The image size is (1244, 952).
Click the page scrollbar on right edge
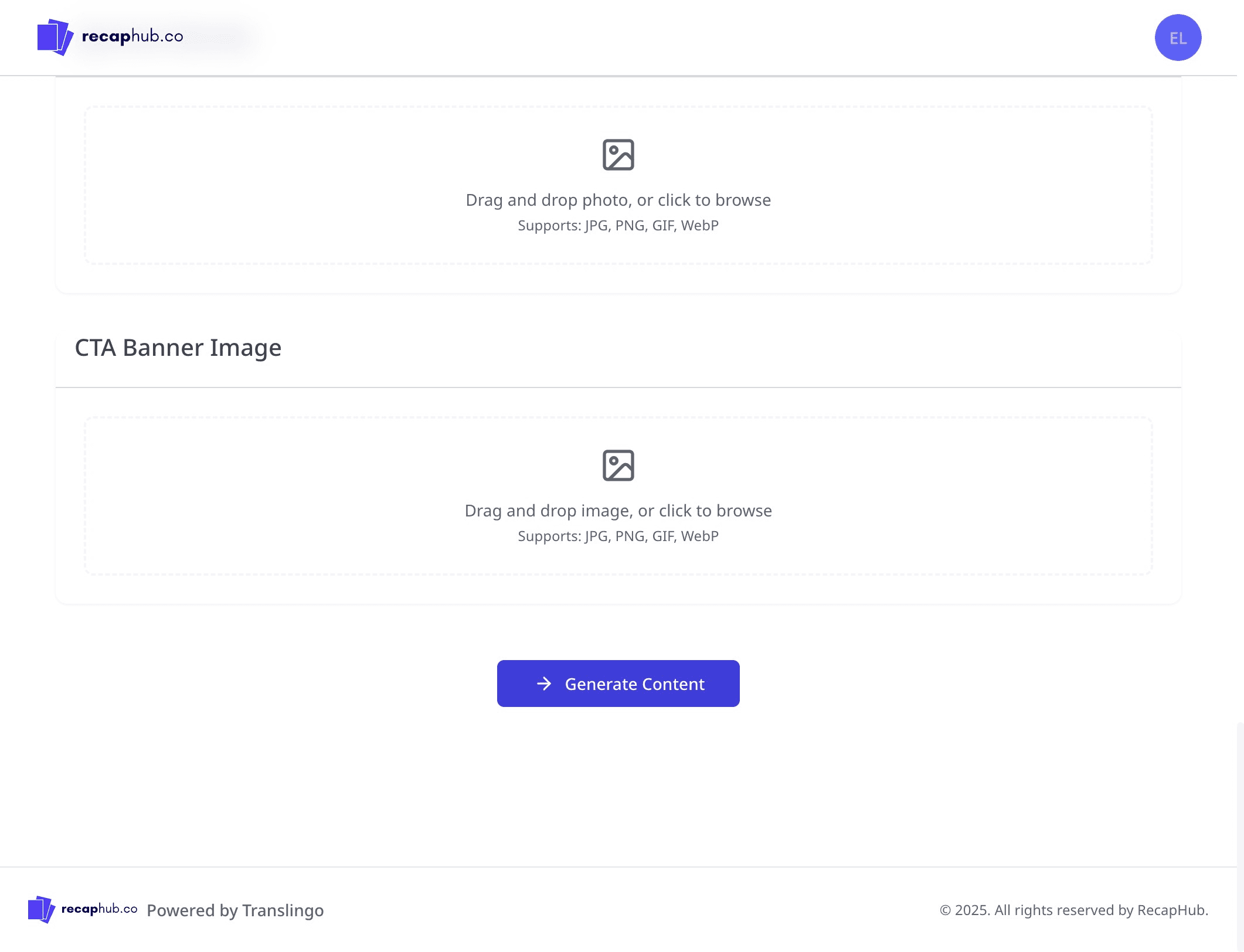1240,837
